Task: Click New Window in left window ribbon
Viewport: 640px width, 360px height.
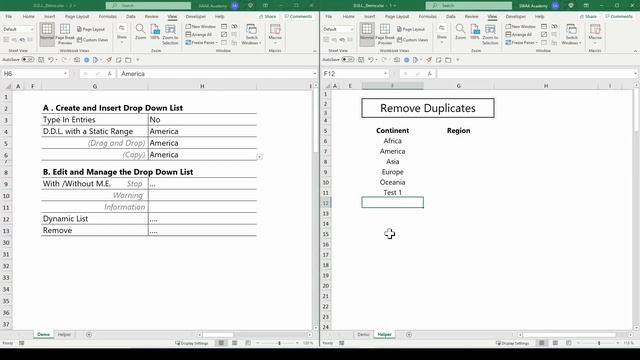Action: [x=200, y=27]
